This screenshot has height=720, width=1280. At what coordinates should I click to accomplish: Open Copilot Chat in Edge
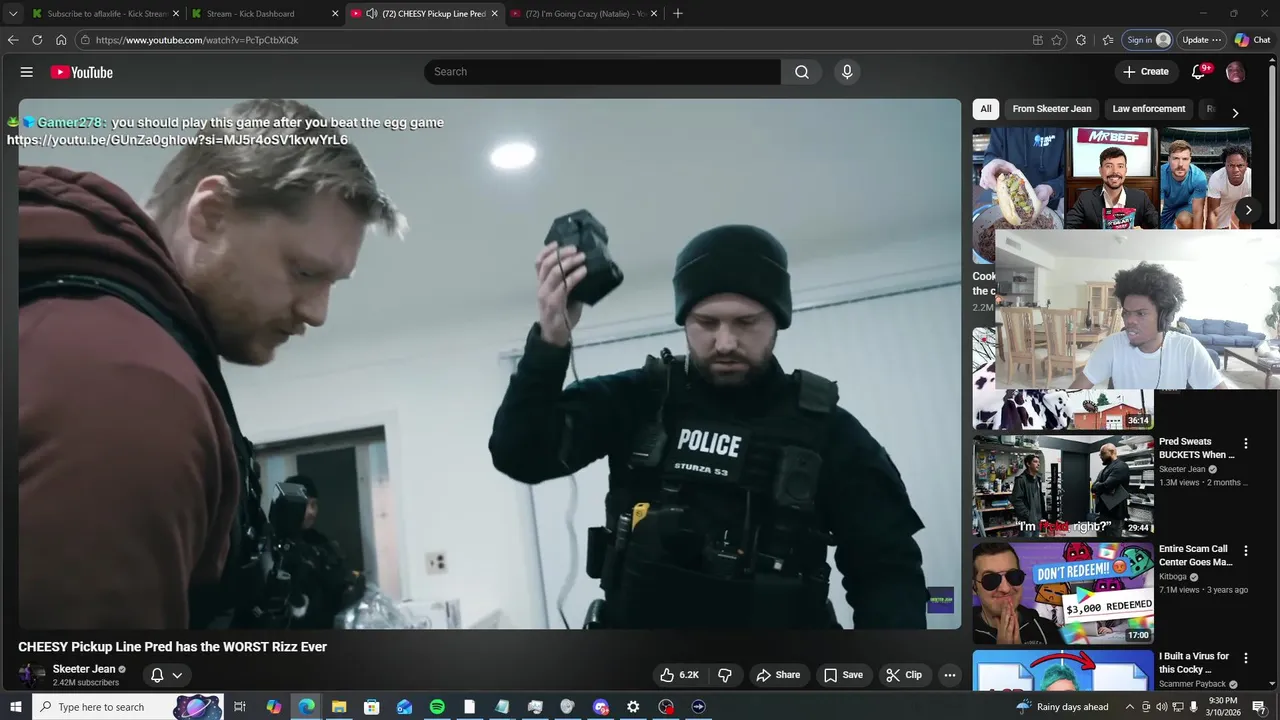[1253, 40]
